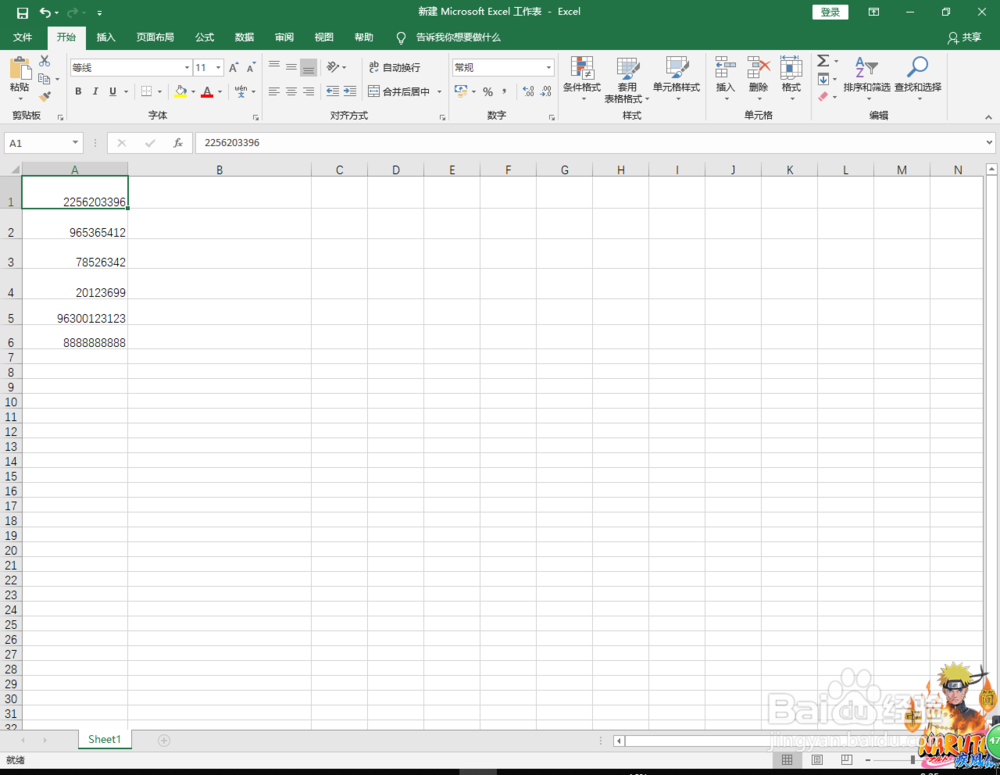Click the borders icon in font group

pyautogui.click(x=146, y=91)
